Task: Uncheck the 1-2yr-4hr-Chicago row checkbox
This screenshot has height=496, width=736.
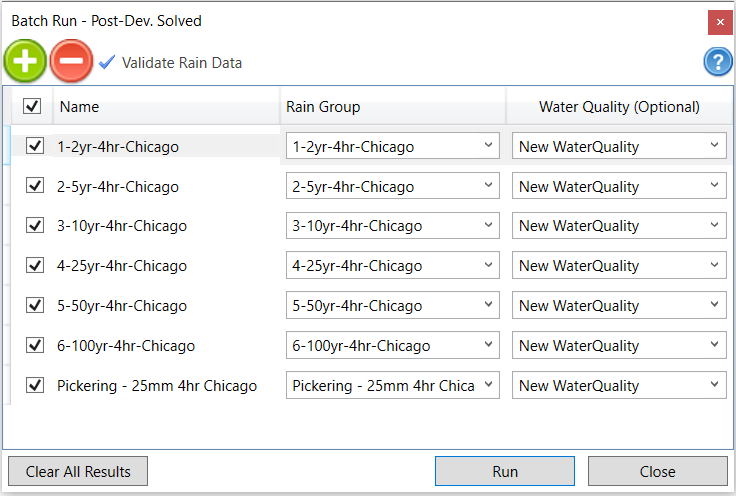Action: pyautogui.click(x=35, y=146)
